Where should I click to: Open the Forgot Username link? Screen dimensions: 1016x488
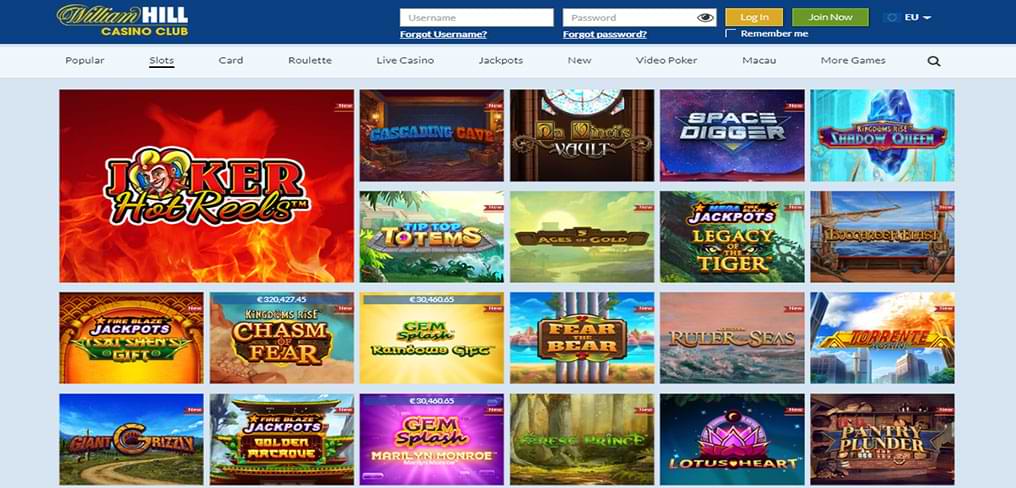[443, 34]
